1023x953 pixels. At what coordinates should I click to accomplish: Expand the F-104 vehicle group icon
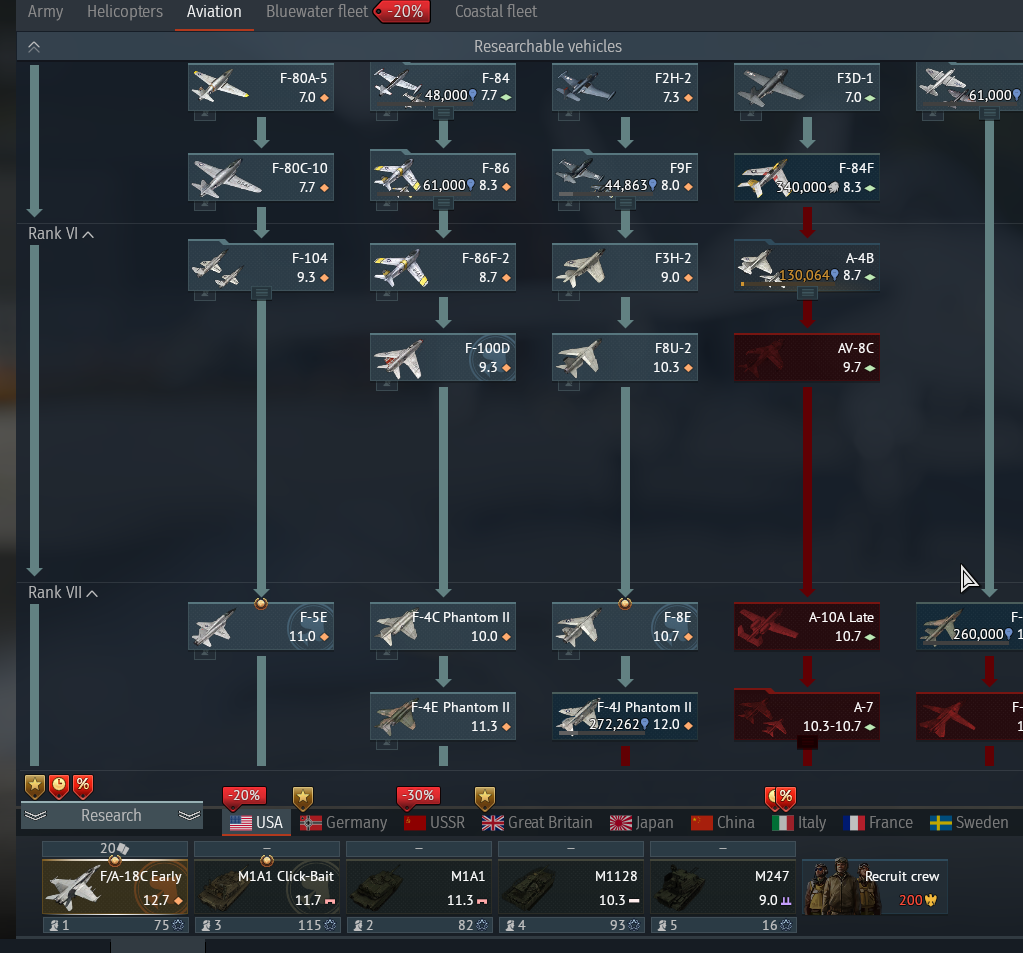(x=262, y=294)
